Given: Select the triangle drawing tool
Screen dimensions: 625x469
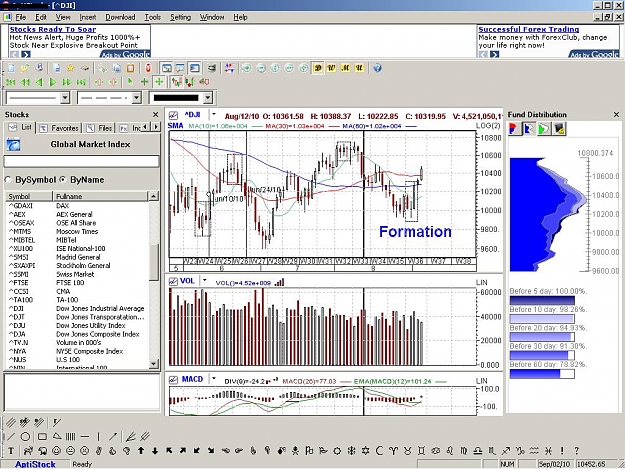Looking at the screenshot, I should [x=57, y=437].
